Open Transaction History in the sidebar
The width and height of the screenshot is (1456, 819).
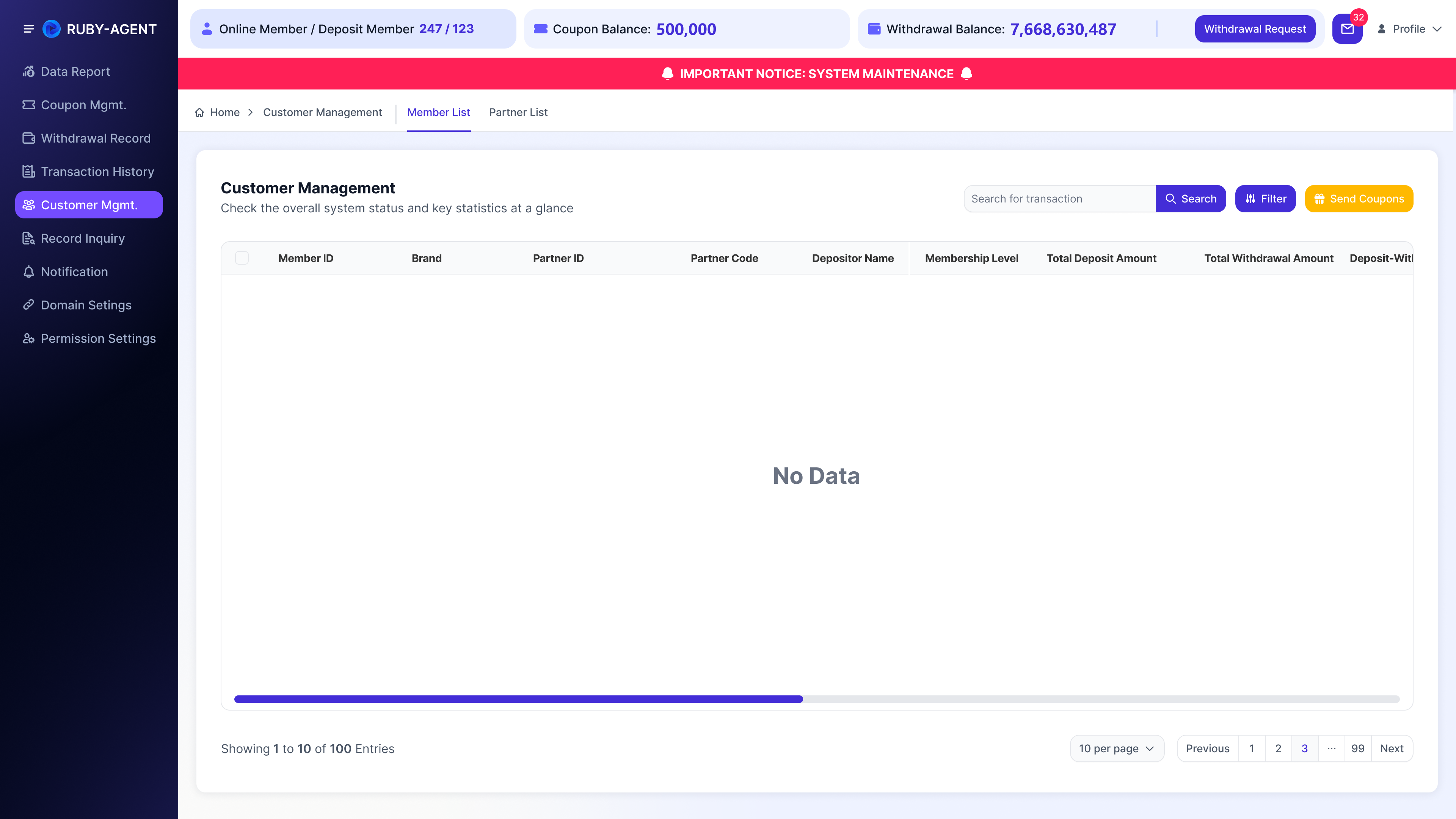89,172
